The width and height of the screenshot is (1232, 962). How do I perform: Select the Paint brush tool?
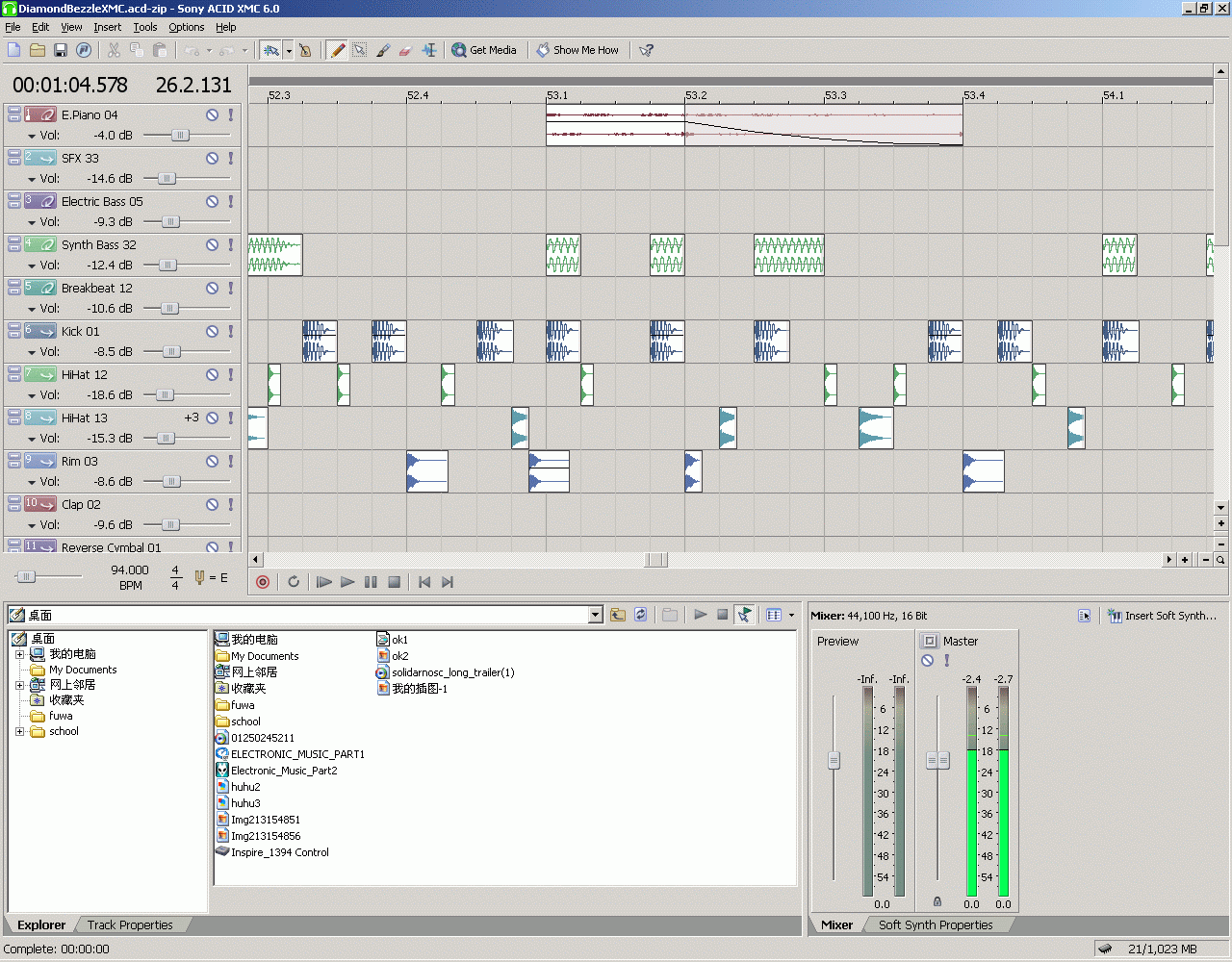coord(383,50)
